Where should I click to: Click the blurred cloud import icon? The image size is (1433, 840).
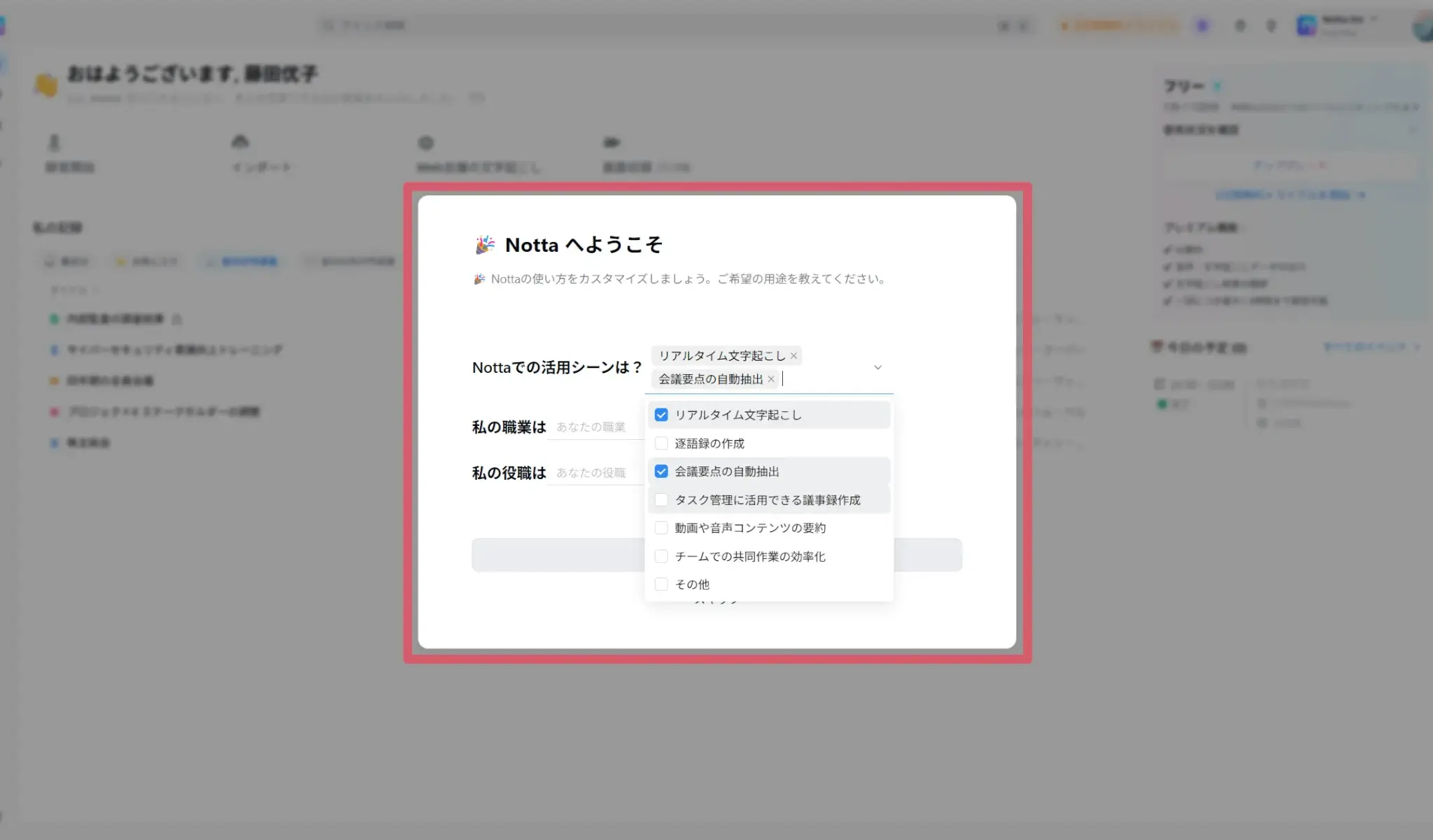click(x=240, y=143)
